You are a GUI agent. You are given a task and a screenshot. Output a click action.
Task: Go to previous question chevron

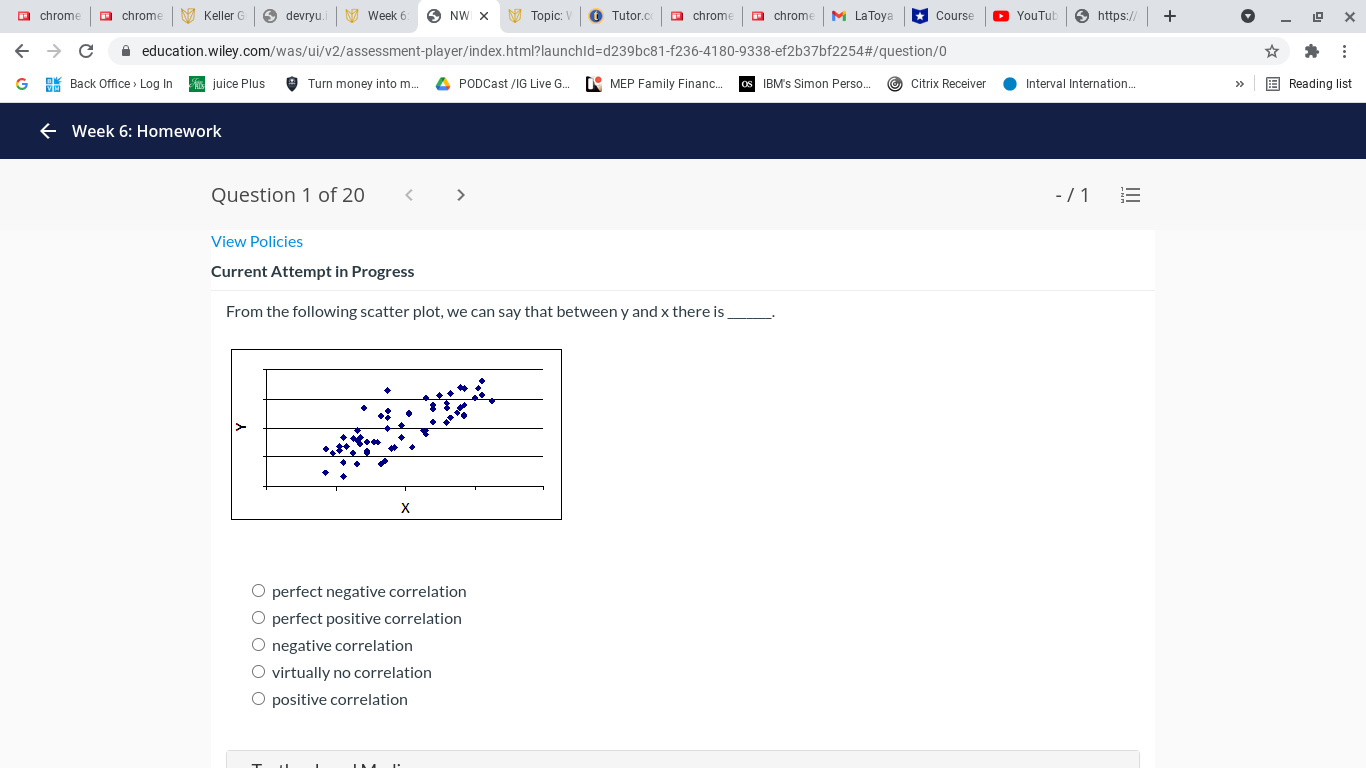coord(409,195)
